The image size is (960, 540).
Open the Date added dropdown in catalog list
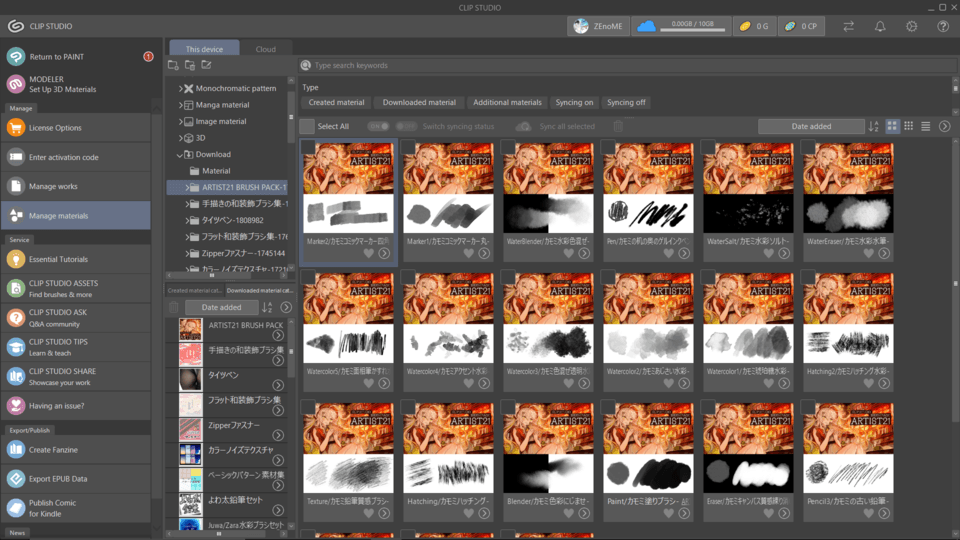221,307
